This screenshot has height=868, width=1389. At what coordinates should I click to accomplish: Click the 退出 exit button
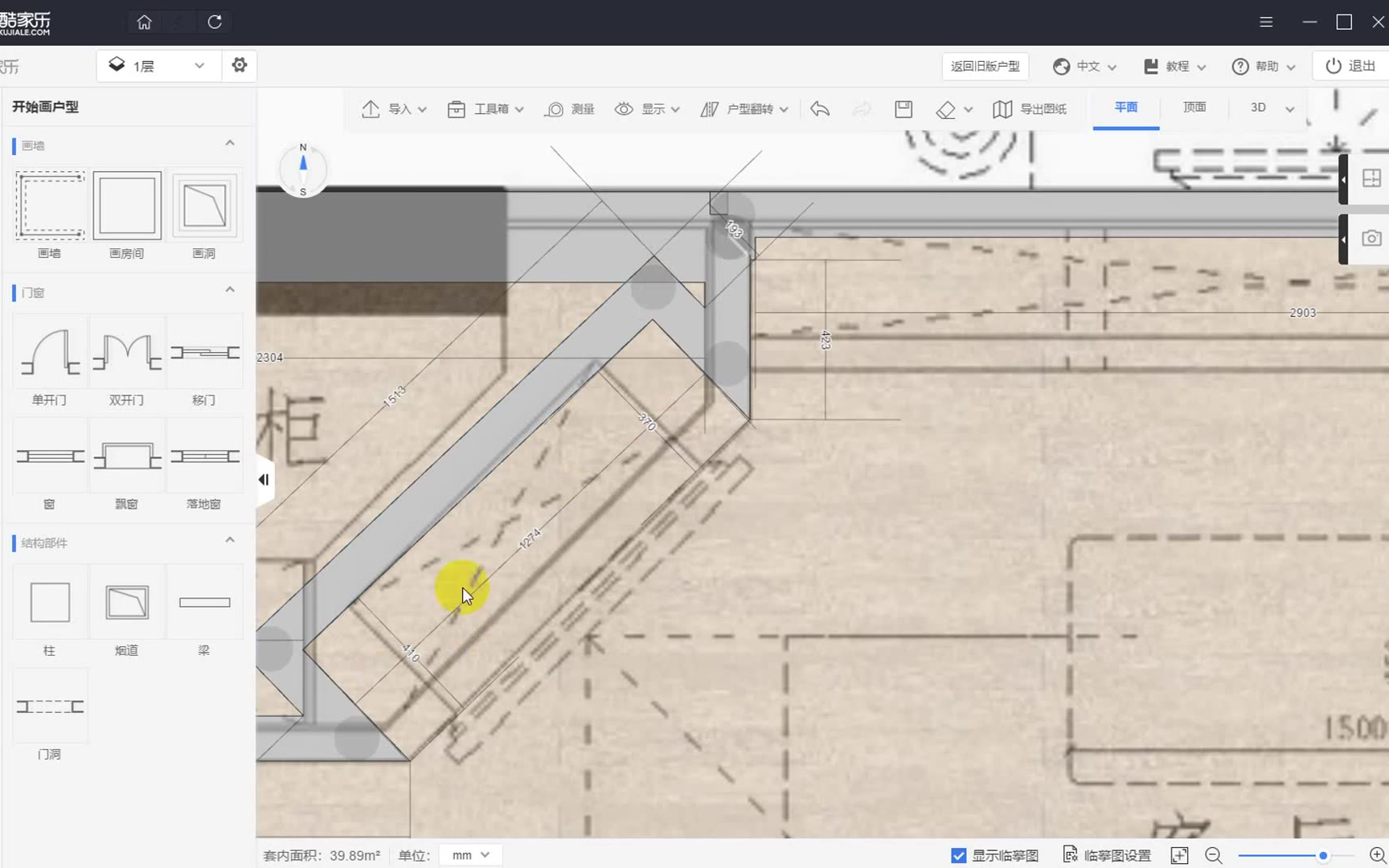[1350, 66]
